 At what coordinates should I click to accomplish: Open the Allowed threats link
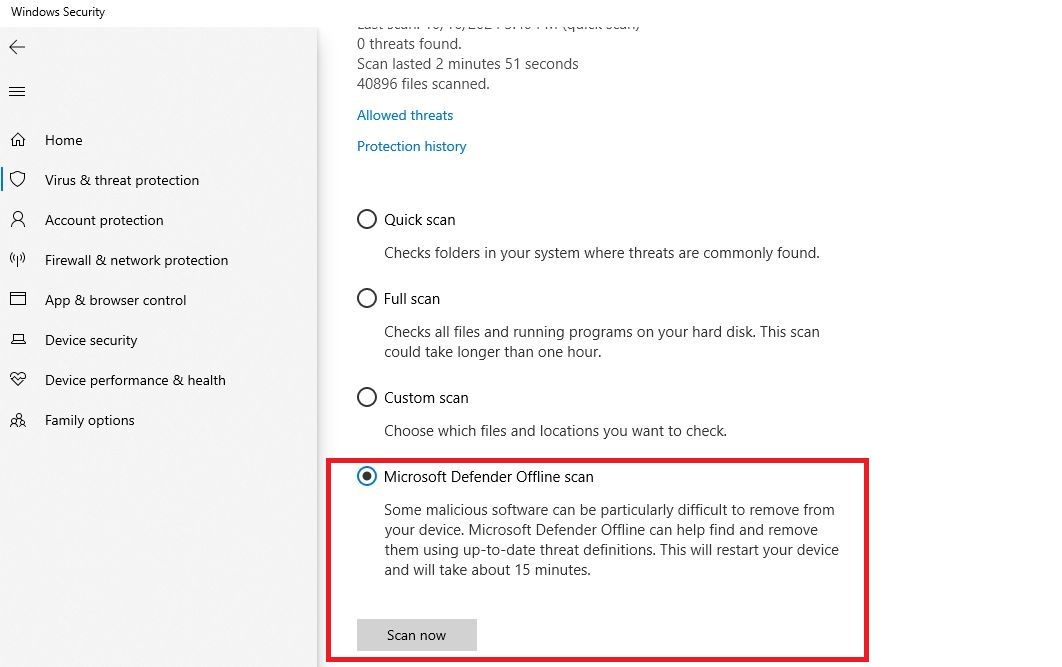point(404,115)
